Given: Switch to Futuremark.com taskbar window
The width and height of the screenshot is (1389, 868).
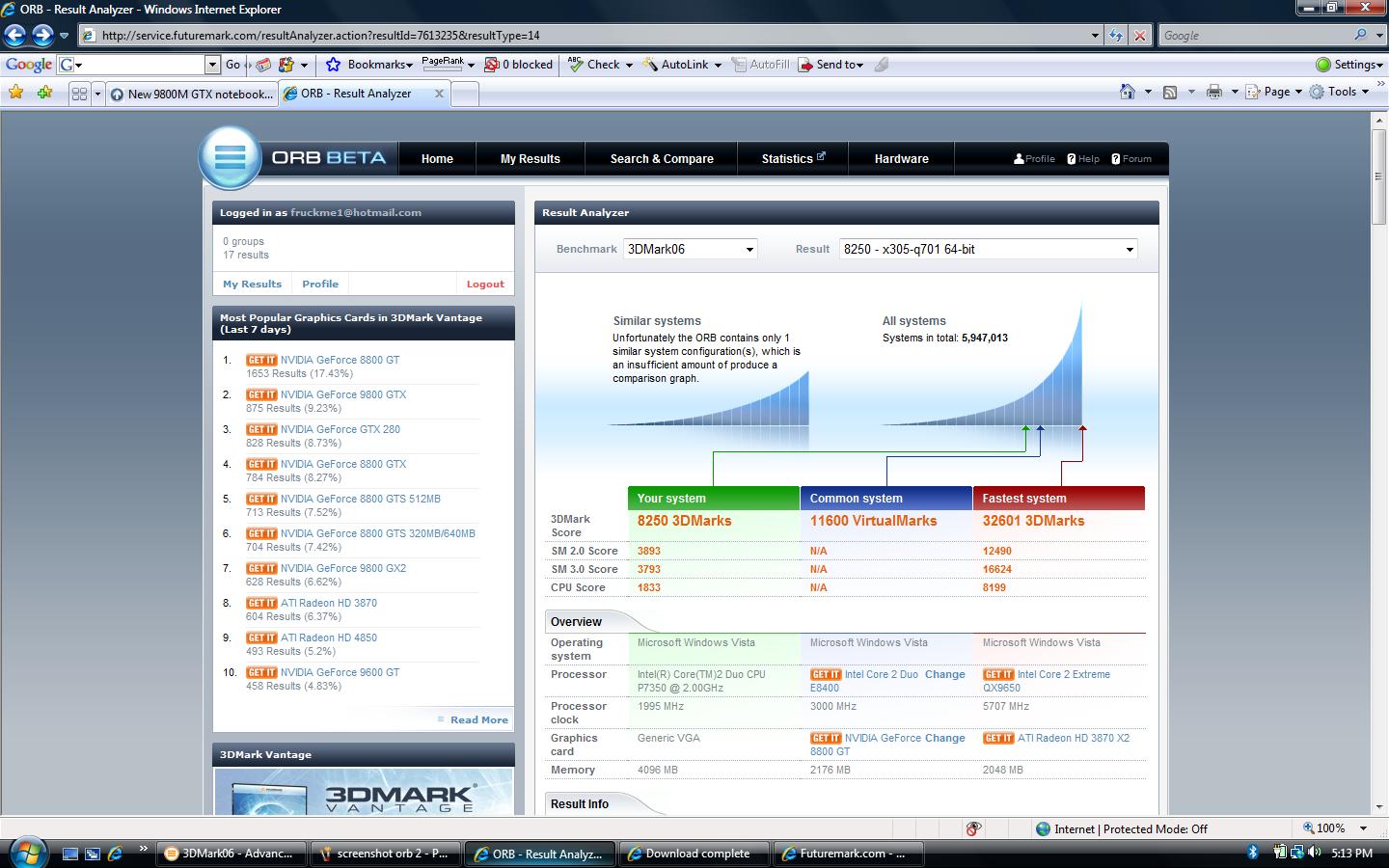Looking at the screenshot, I should pyautogui.click(x=849, y=854).
